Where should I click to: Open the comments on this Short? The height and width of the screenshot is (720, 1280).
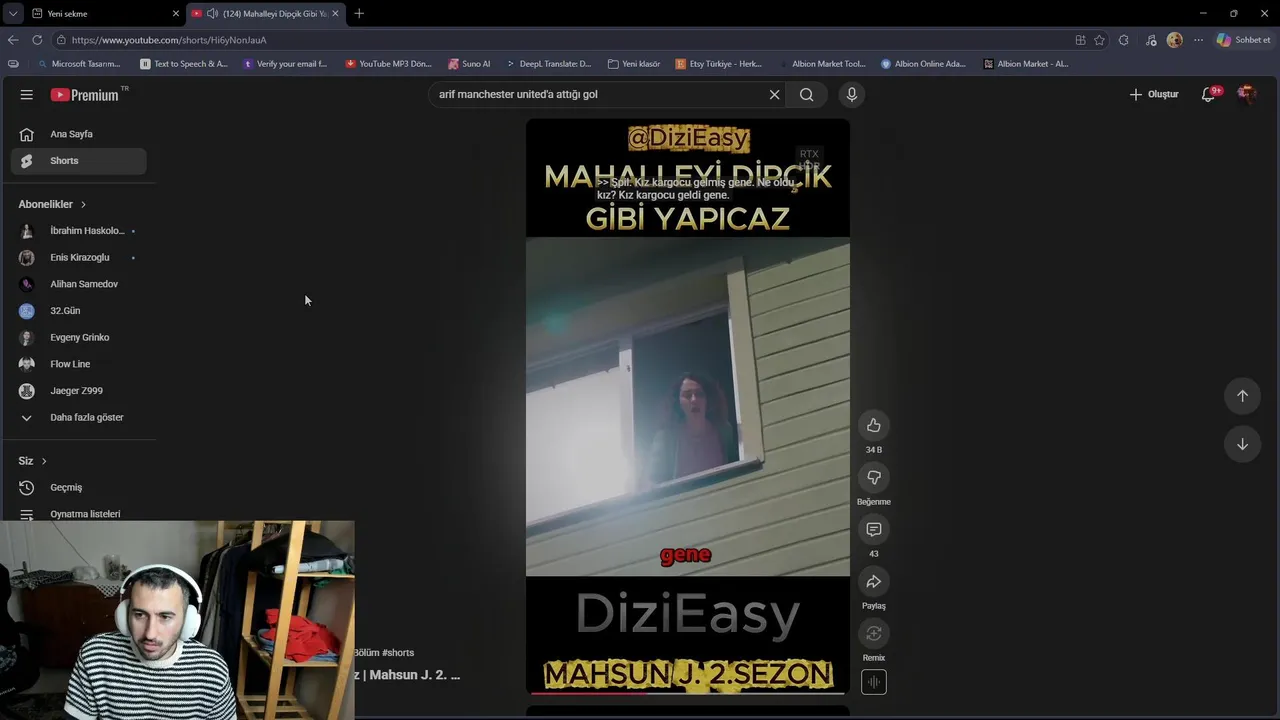[873, 529]
